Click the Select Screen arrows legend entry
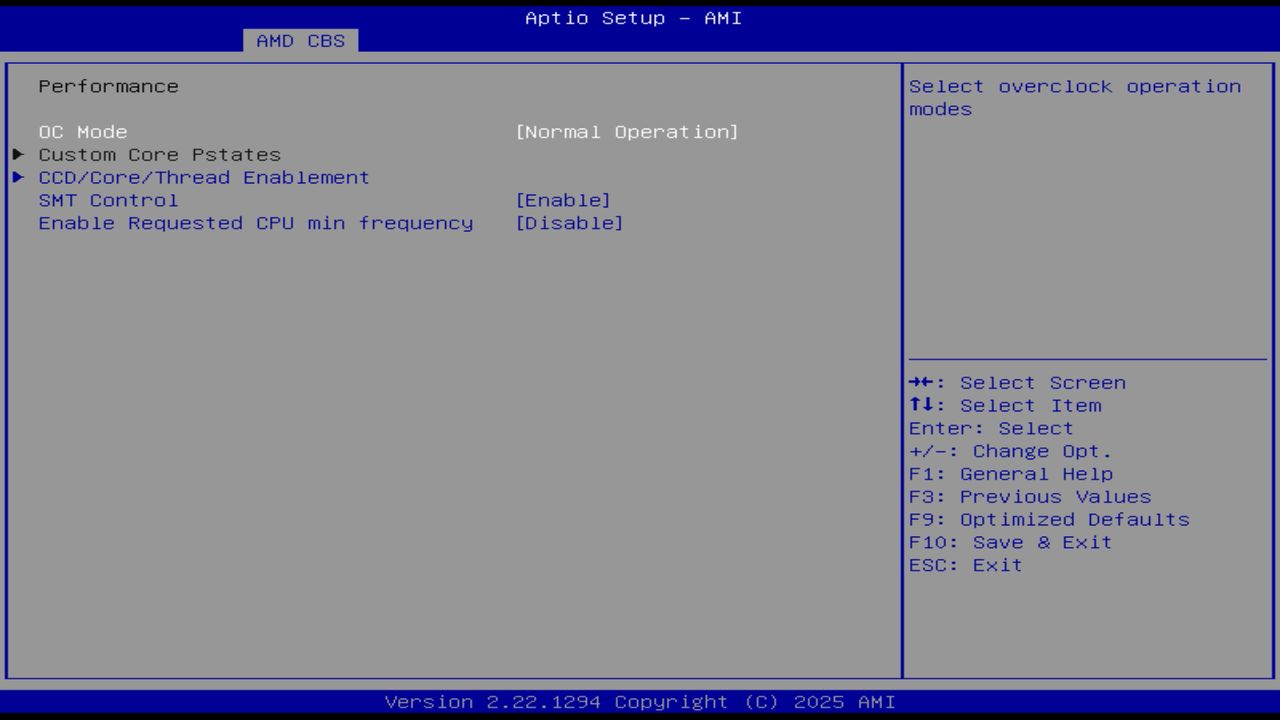The width and height of the screenshot is (1280, 720). click(1017, 382)
